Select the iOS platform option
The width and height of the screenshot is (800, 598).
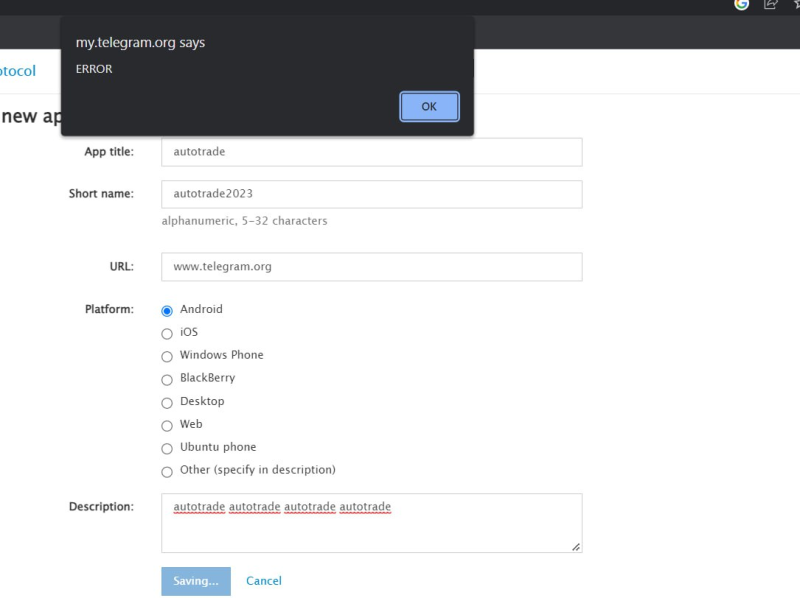click(x=167, y=334)
